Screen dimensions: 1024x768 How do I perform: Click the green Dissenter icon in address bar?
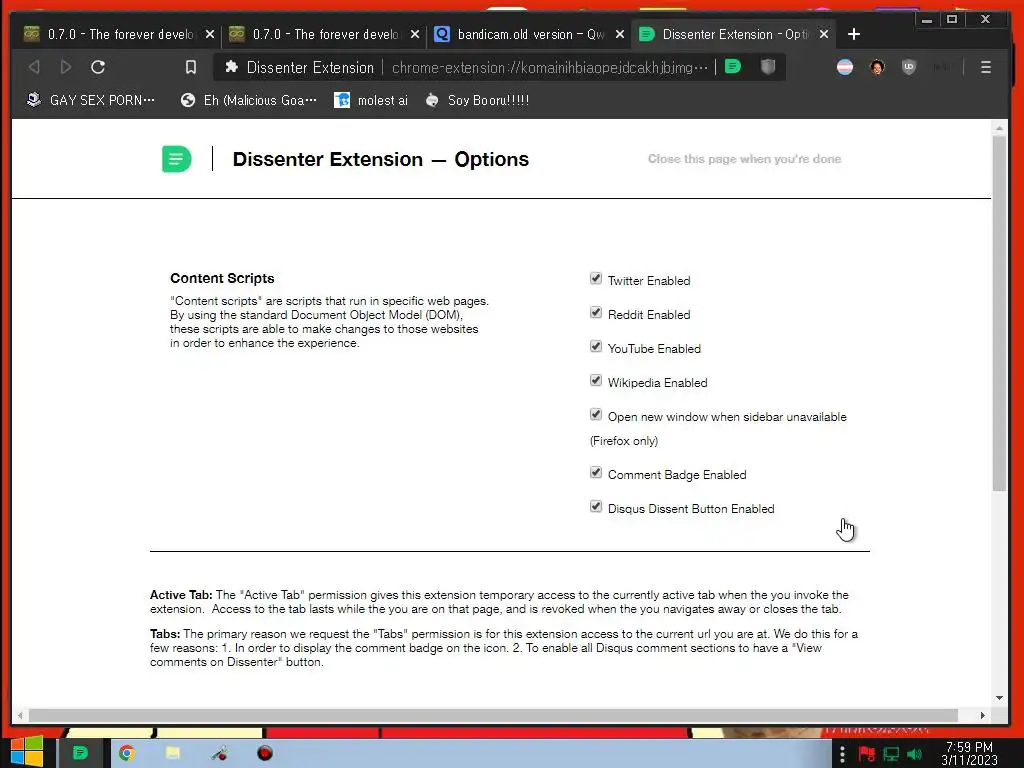[733, 67]
